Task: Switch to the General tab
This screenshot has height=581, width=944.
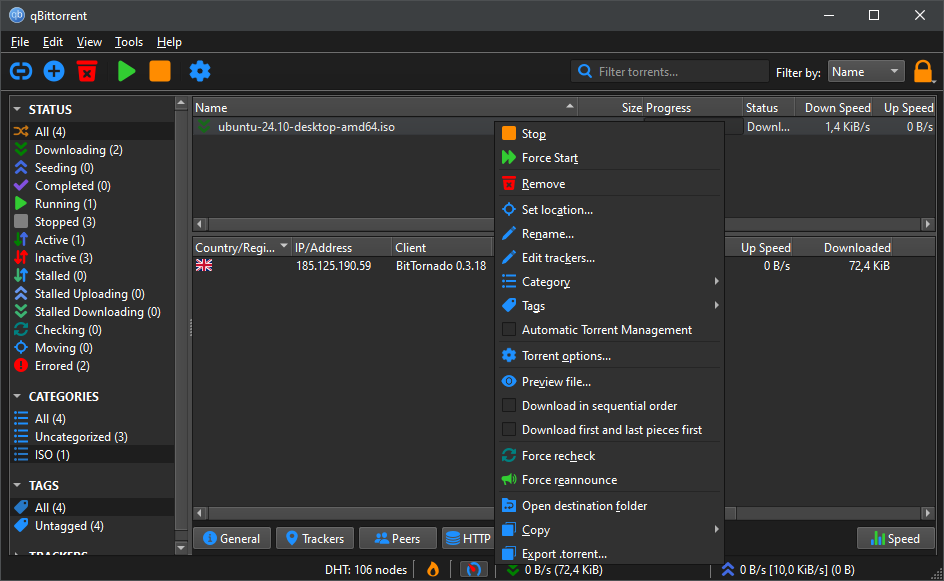Action: click(x=232, y=538)
